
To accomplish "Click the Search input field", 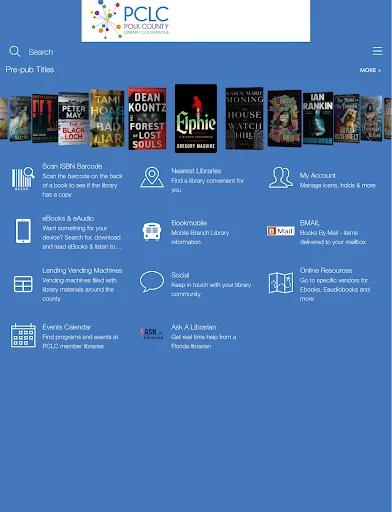I will click(41, 52).
